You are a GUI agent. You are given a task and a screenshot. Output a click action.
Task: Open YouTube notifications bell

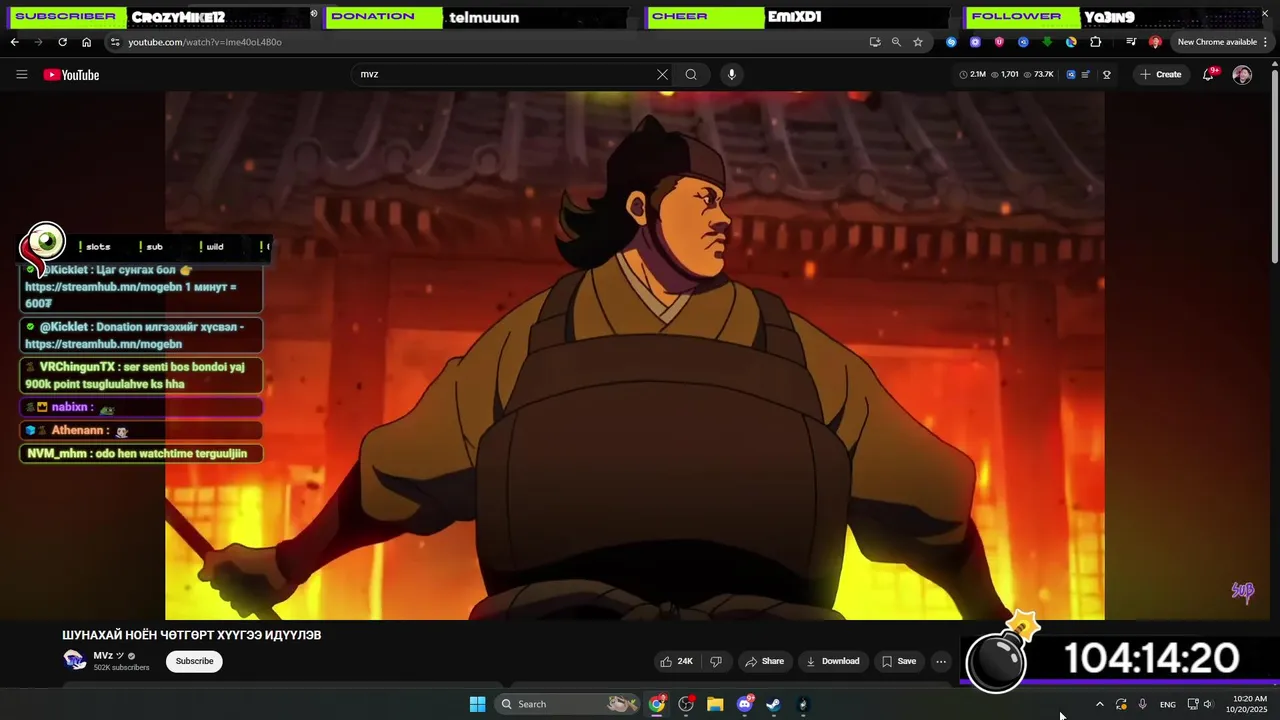pyautogui.click(x=1208, y=74)
